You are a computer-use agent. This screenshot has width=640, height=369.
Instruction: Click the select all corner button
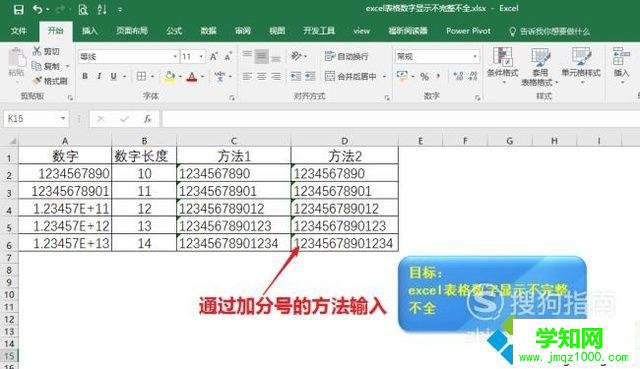(9, 141)
